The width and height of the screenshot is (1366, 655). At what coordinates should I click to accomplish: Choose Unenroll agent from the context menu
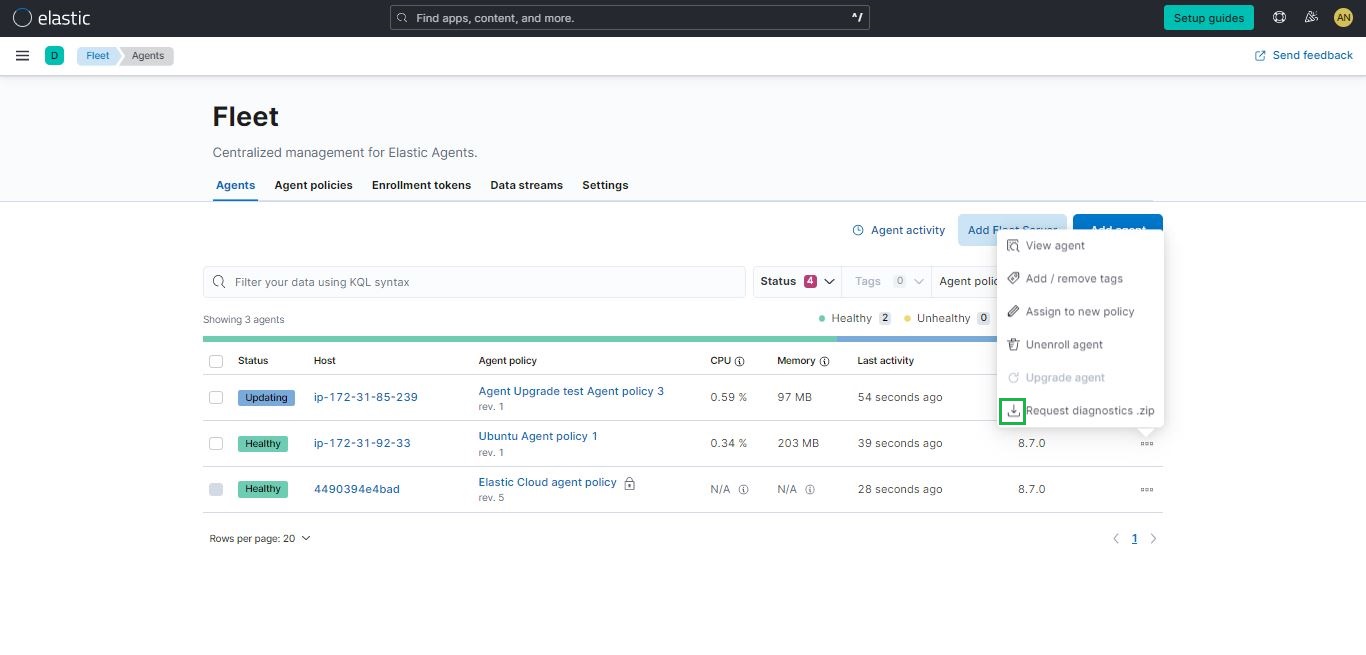[x=1063, y=344]
